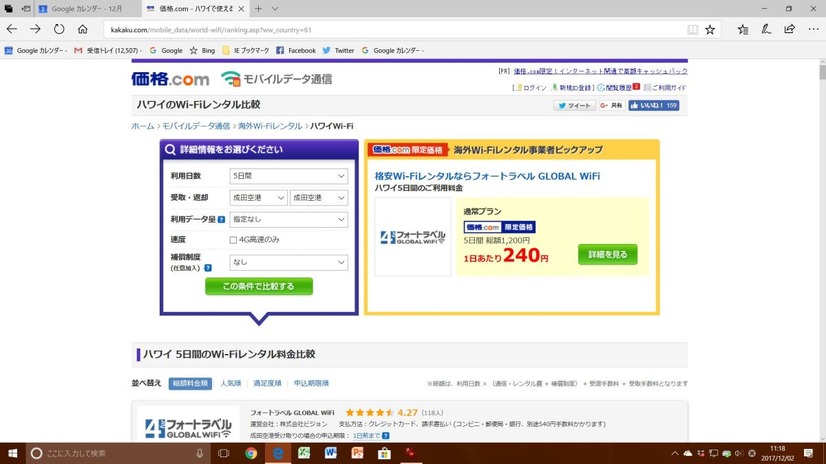Open the 利用日数 dropdown
Viewport: 826px width, 464px height.
pyautogui.click(x=289, y=176)
